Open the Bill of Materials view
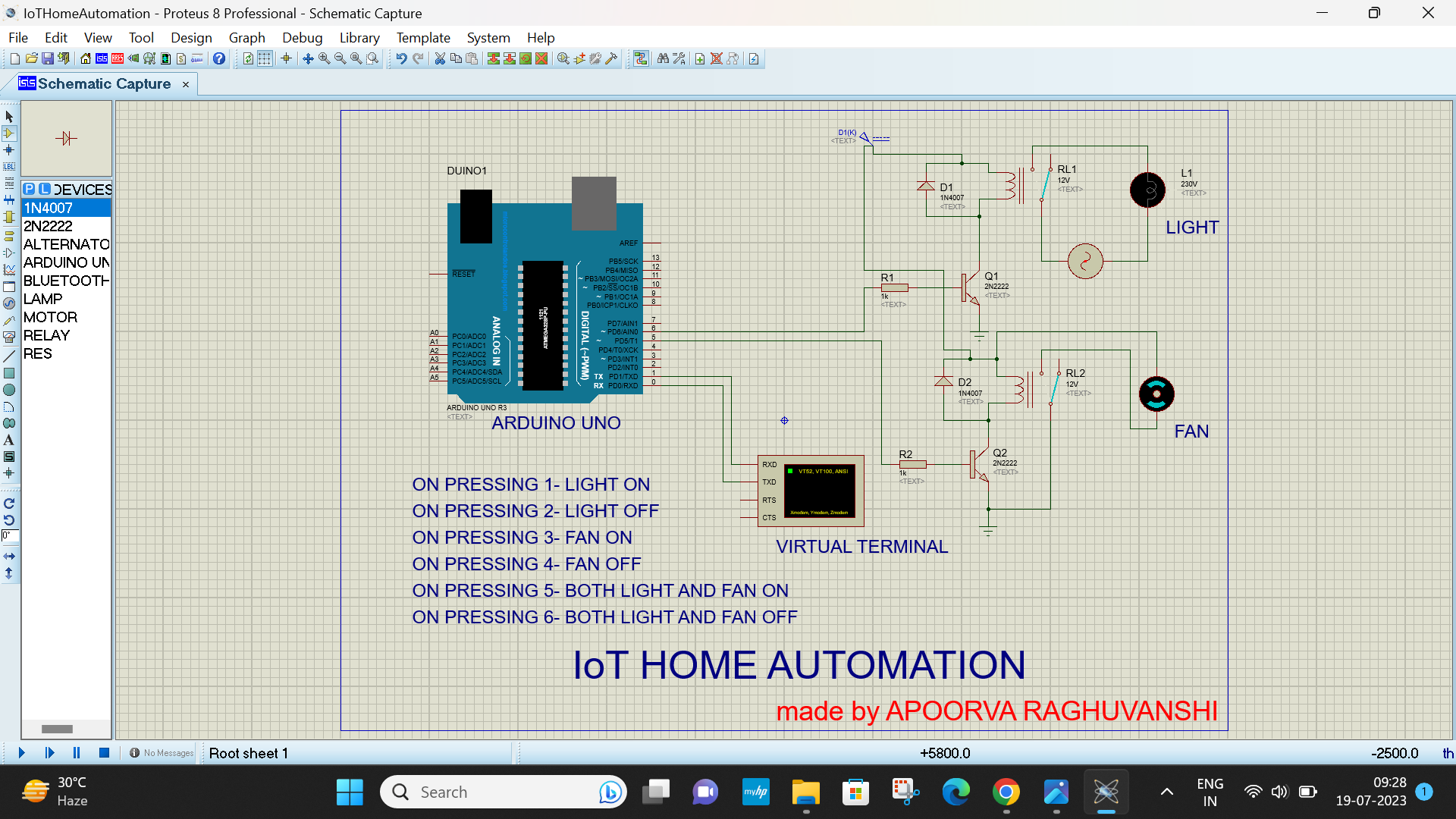1456x819 pixels. tap(181, 58)
